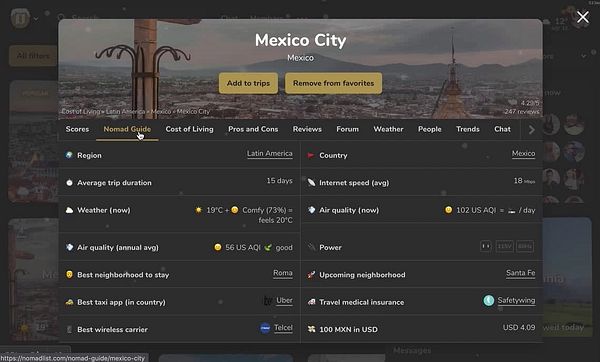Click the 247 reviews text
This screenshot has height=362, width=600.
pyautogui.click(x=522, y=112)
